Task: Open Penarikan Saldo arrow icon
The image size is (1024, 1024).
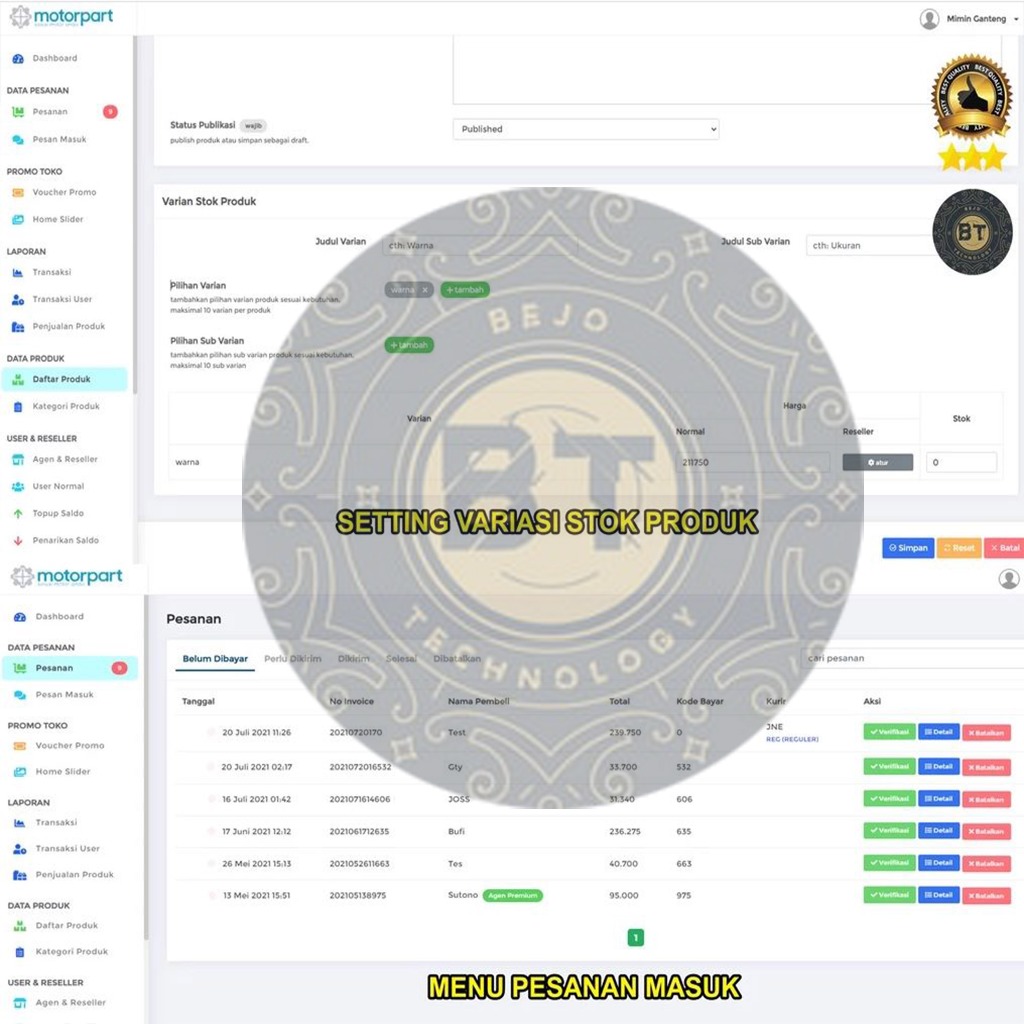Action: [18, 541]
